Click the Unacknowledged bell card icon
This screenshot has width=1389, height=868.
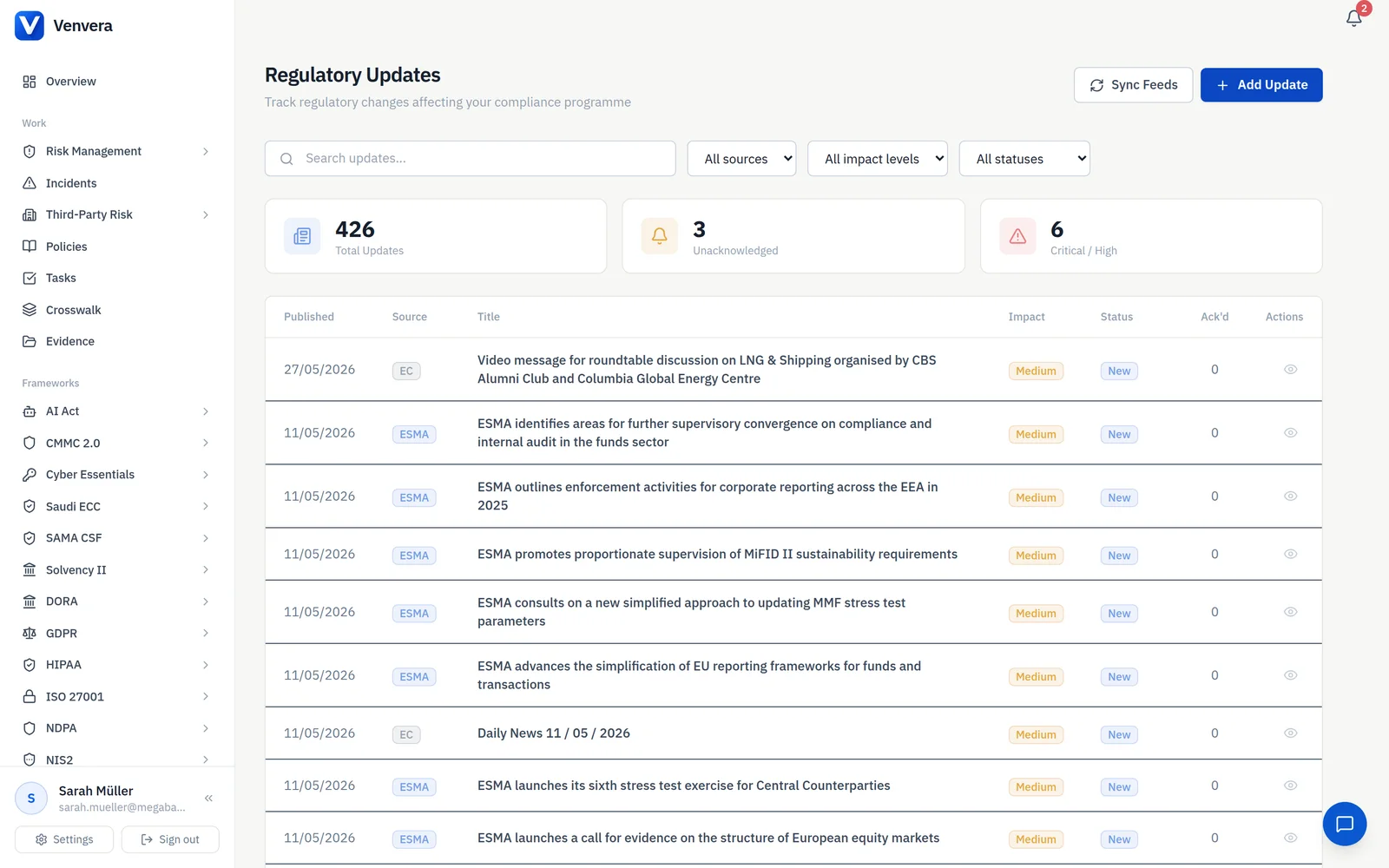coord(659,236)
